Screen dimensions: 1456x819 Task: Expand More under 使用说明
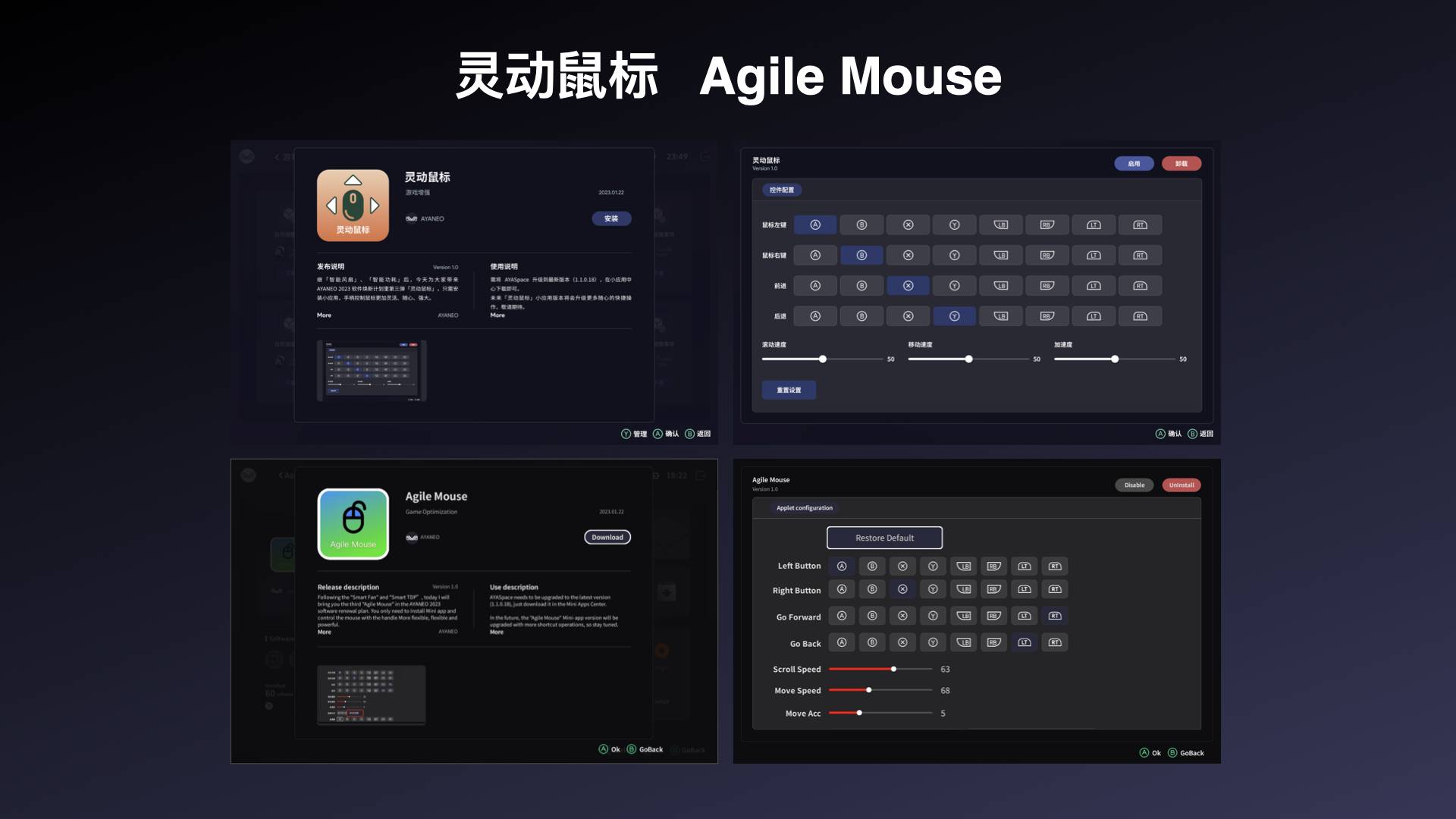point(497,315)
